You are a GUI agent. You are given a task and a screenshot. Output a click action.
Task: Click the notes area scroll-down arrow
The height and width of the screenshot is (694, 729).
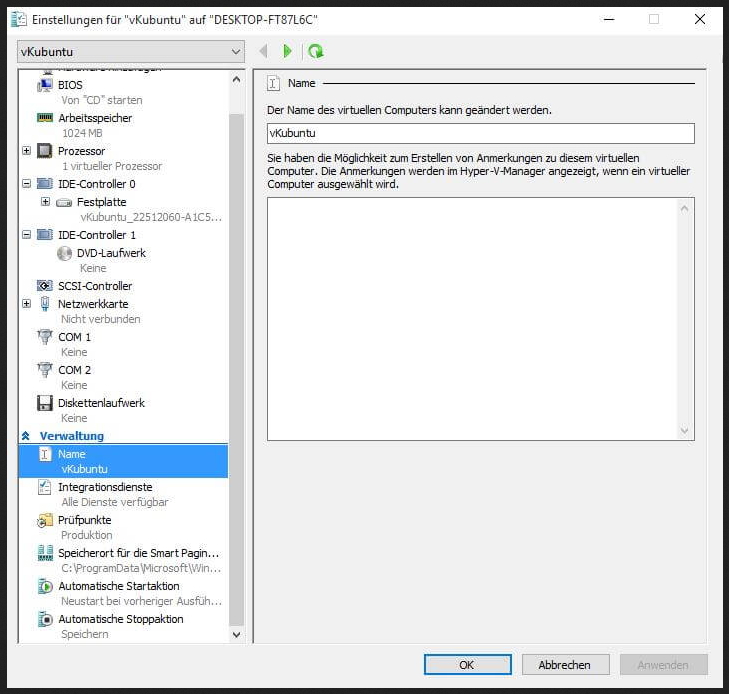684,431
